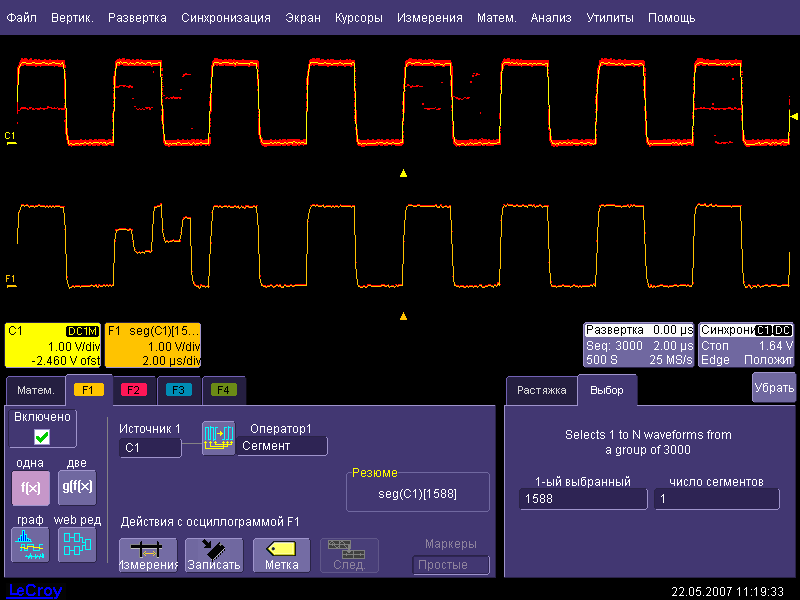Click the Метка label icon button
Viewport: 800px width, 600px height.
281,555
